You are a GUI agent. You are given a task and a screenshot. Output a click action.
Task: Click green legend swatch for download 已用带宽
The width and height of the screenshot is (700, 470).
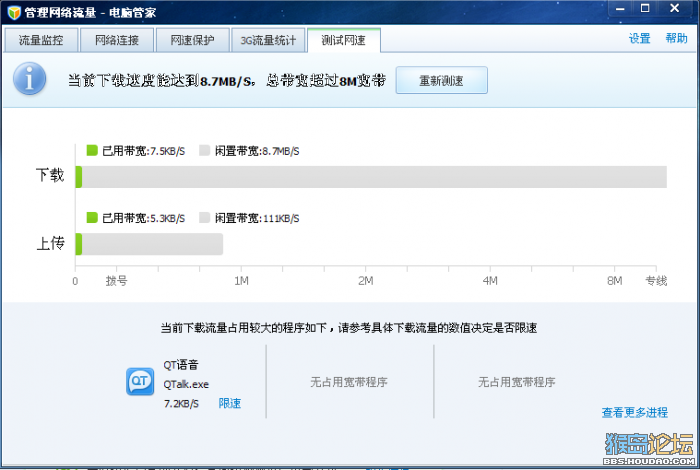[92, 150]
